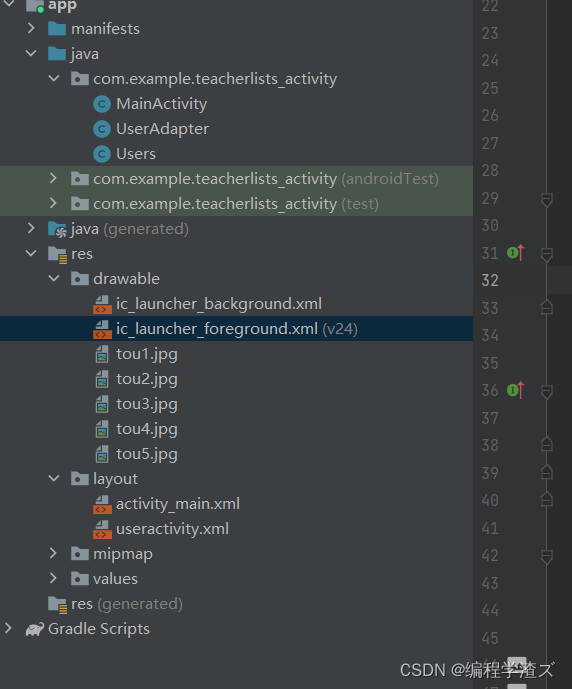Click the res (generated) folder icon
572x689 pixels.
pyautogui.click(x=58, y=605)
